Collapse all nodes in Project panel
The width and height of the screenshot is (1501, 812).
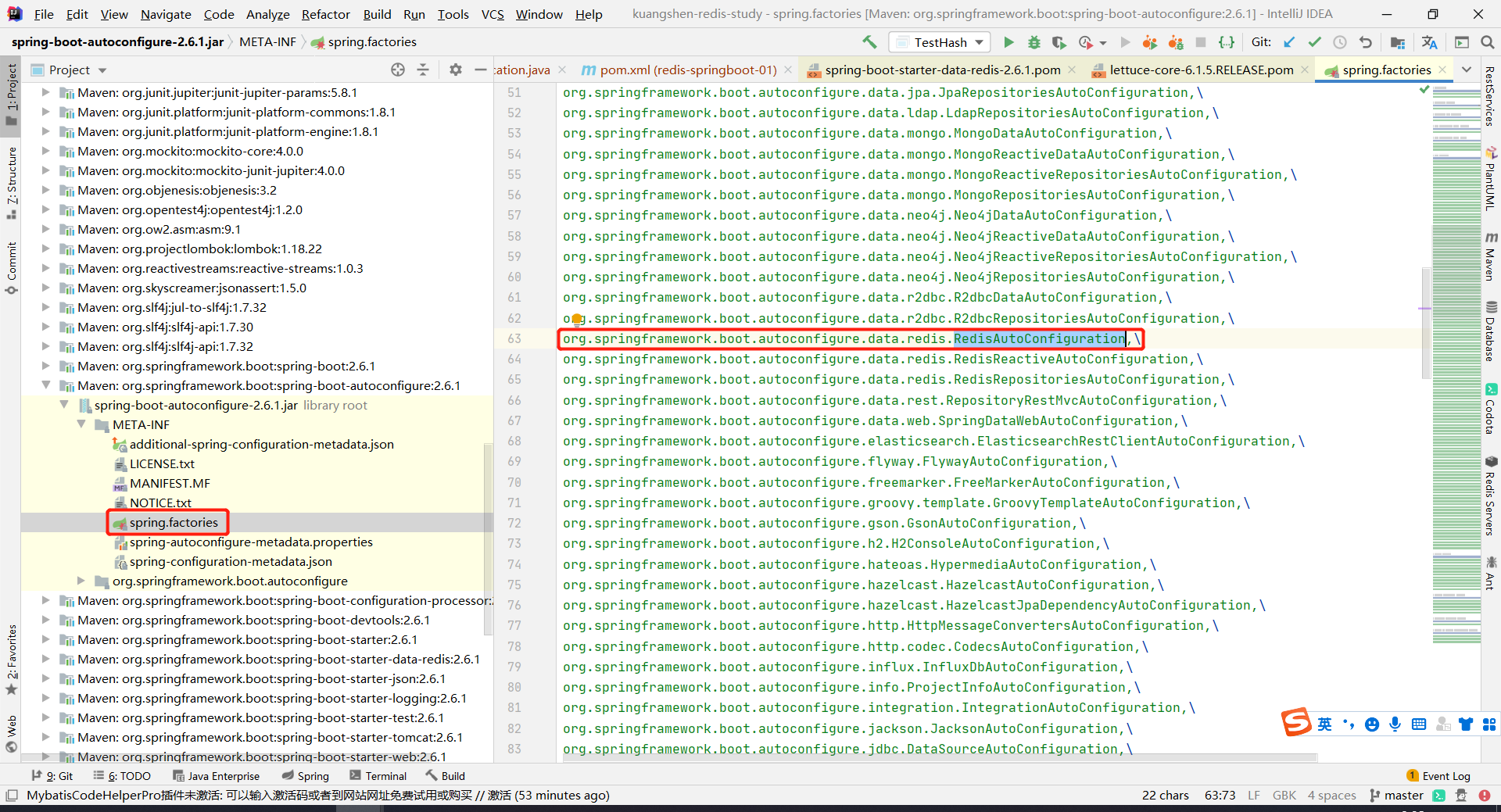tap(423, 70)
